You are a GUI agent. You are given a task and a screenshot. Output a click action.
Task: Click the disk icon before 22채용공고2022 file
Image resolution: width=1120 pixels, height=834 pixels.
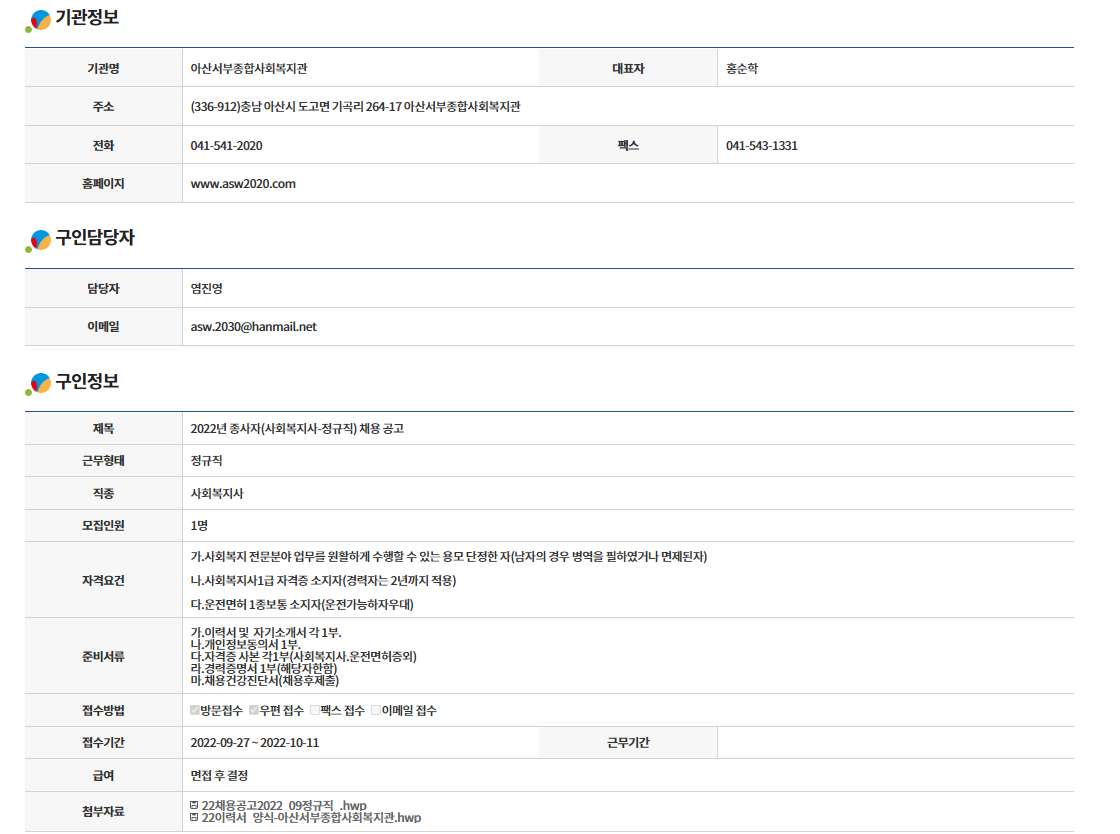pos(194,805)
